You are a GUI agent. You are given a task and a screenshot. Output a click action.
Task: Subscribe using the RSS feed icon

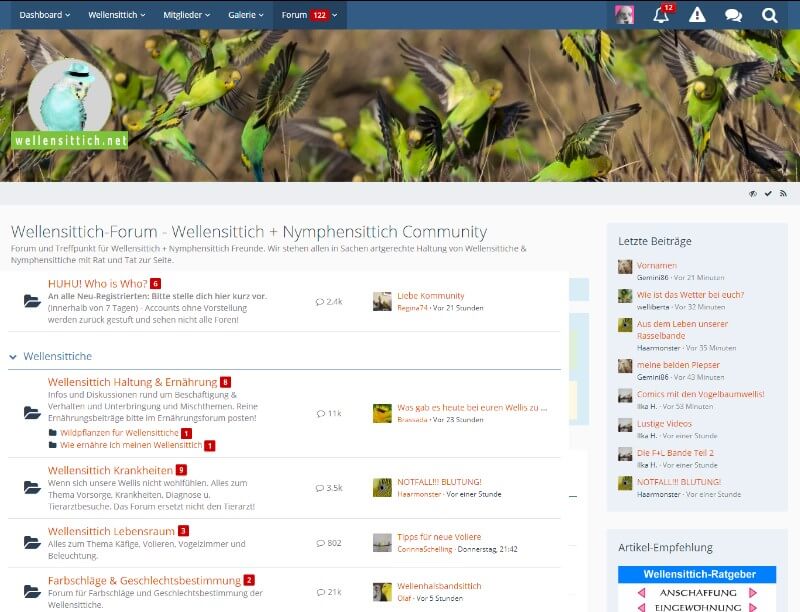[783, 193]
